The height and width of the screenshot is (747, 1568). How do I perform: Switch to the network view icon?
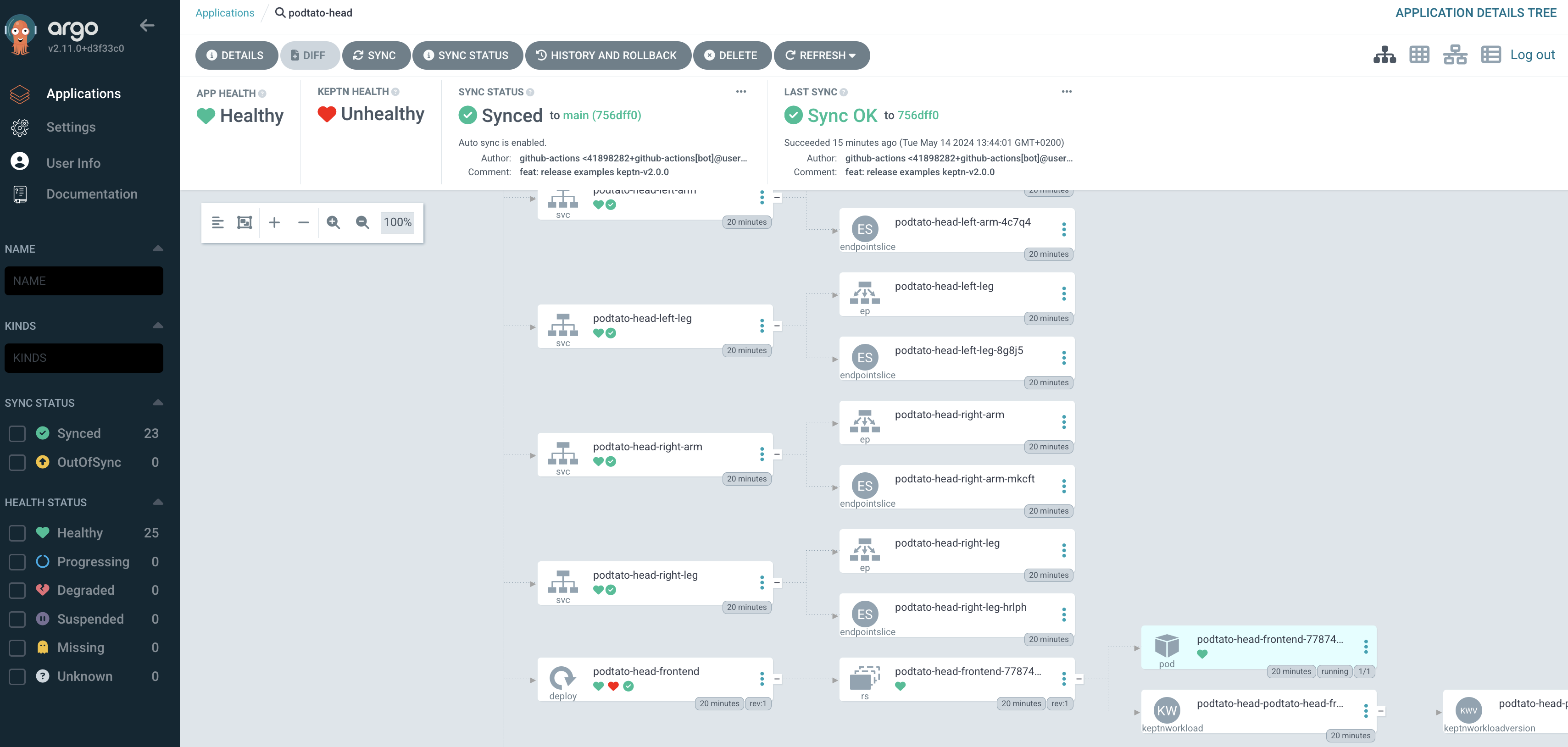[x=1455, y=55]
